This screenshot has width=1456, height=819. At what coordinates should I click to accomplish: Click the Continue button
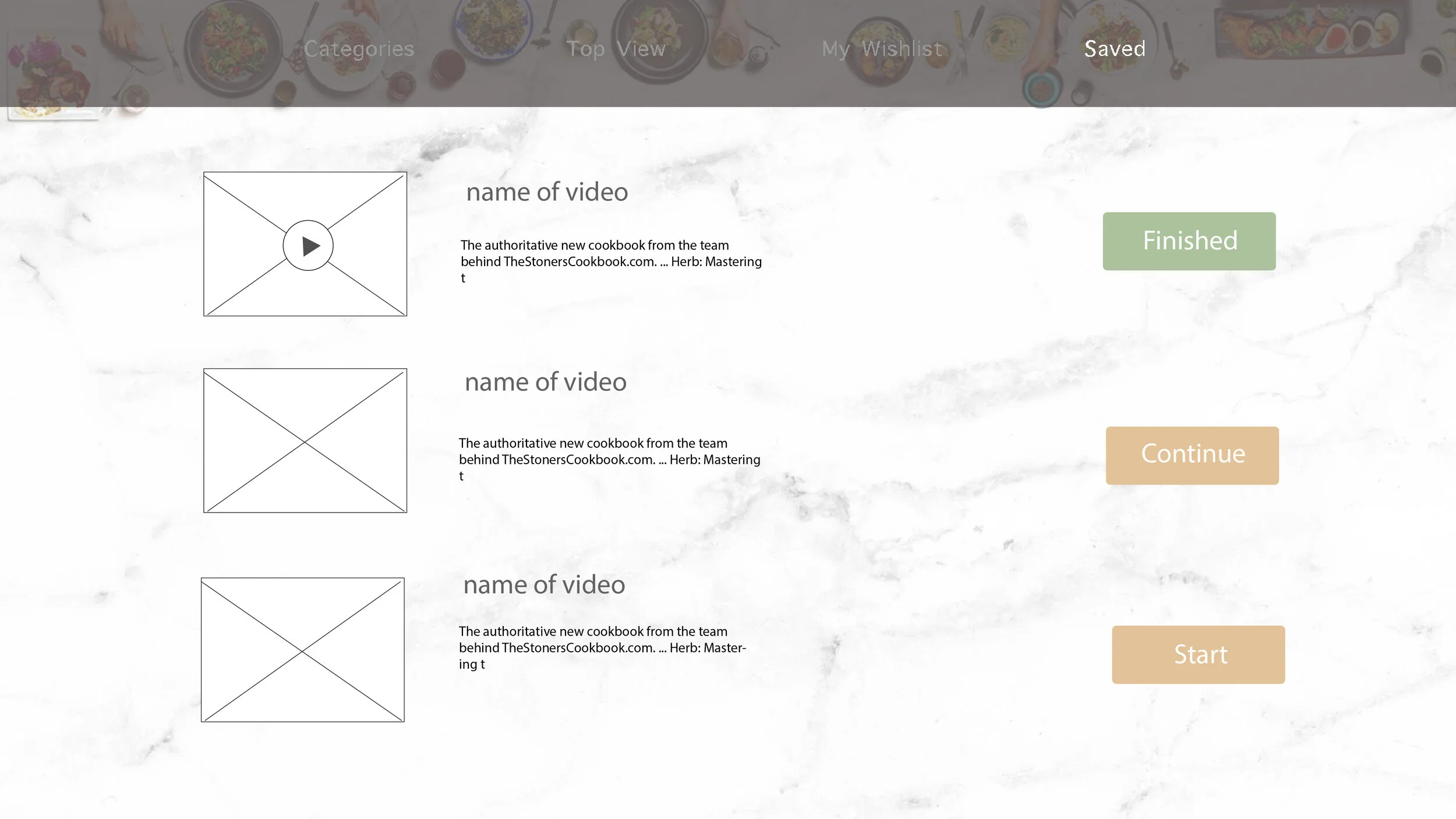coord(1192,455)
